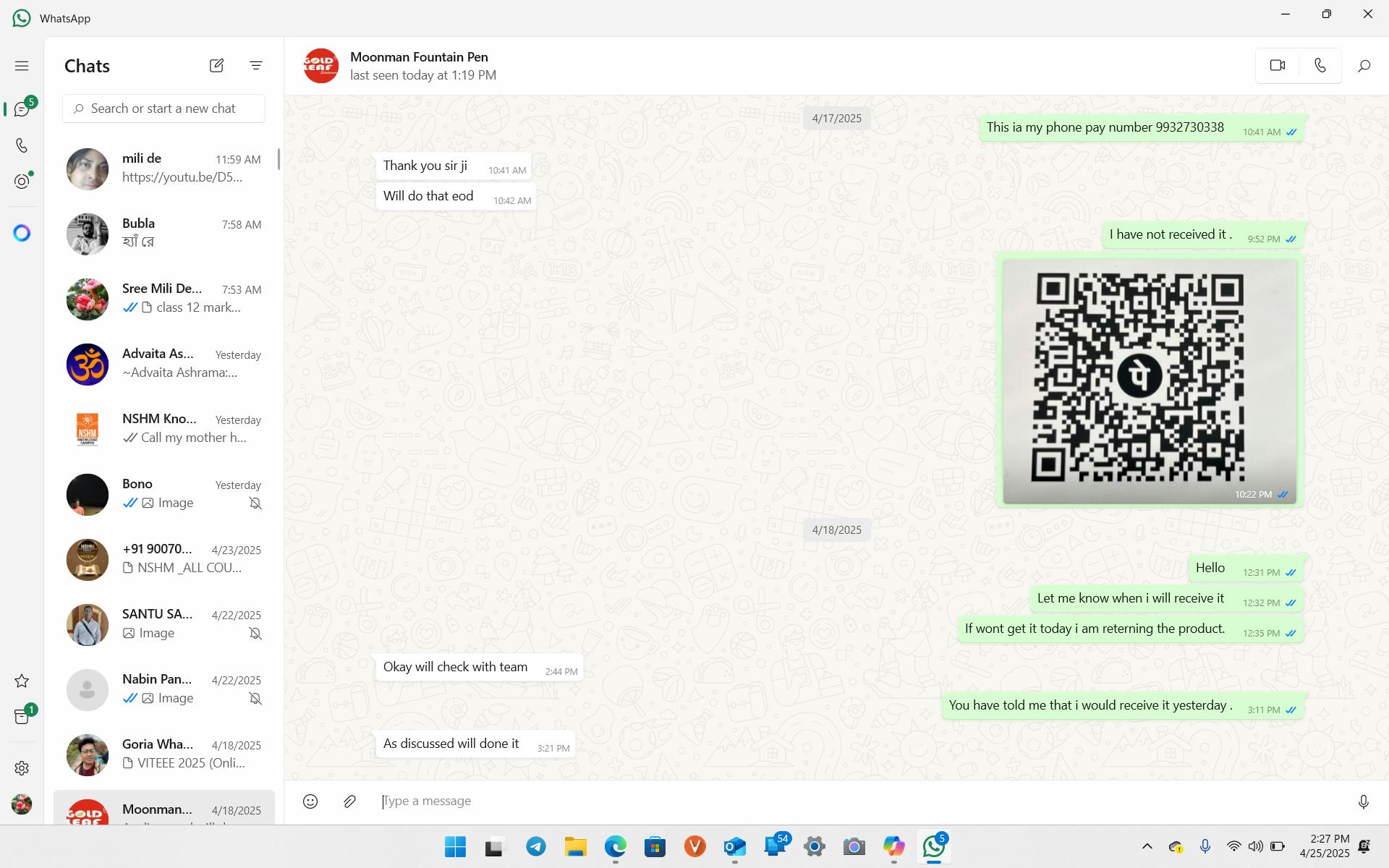Click the 4/17/2025 date separator
1389x868 pixels.
coord(836,118)
